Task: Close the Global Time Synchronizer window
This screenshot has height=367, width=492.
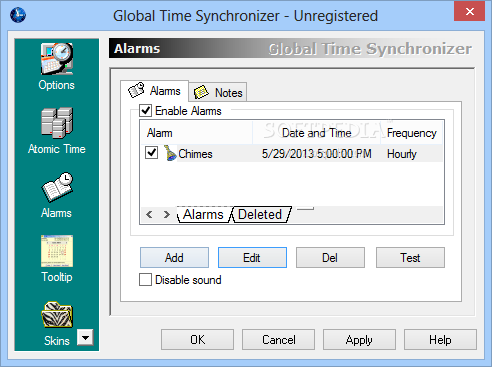Action: [469, 11]
